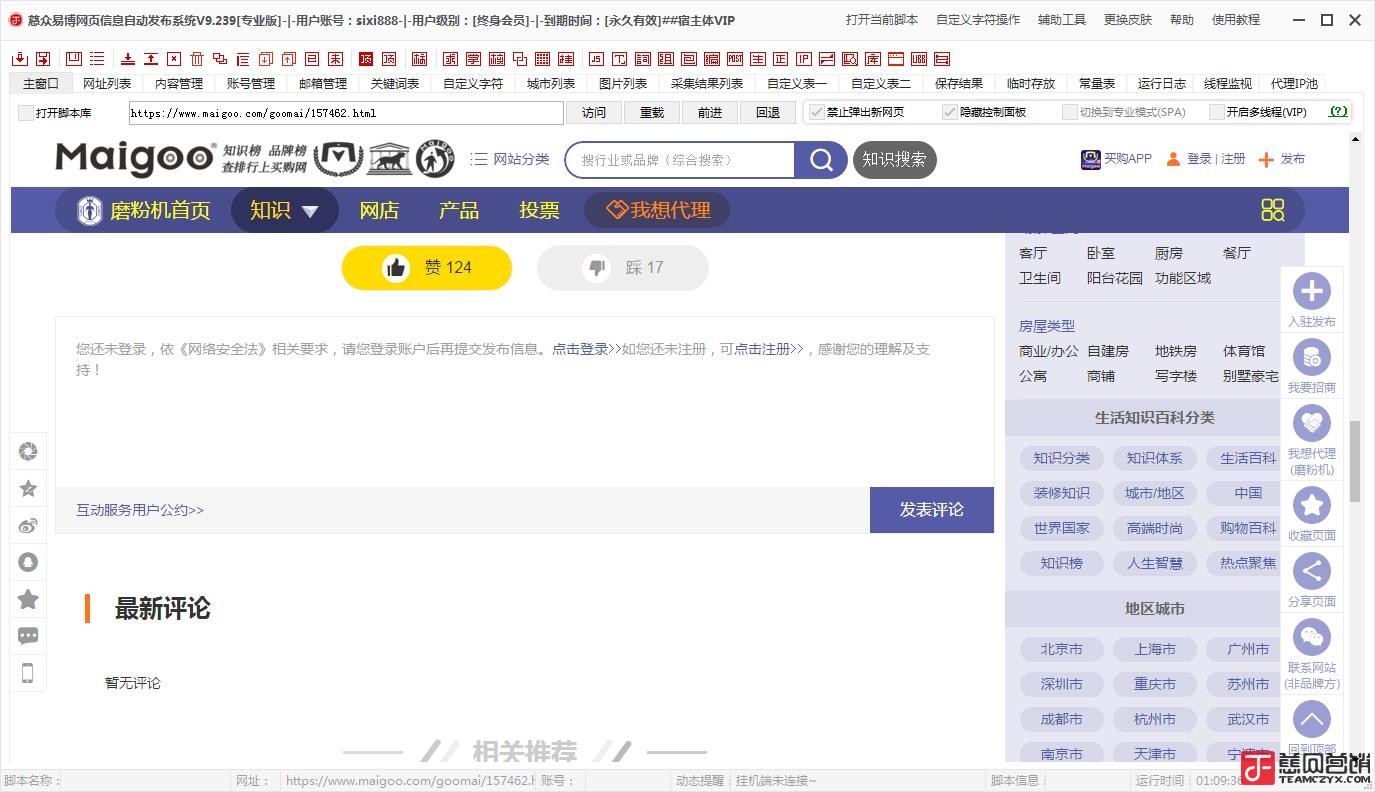Screen dimensions: 1375x792
Task: Click the URL address field
Action: click(x=346, y=113)
